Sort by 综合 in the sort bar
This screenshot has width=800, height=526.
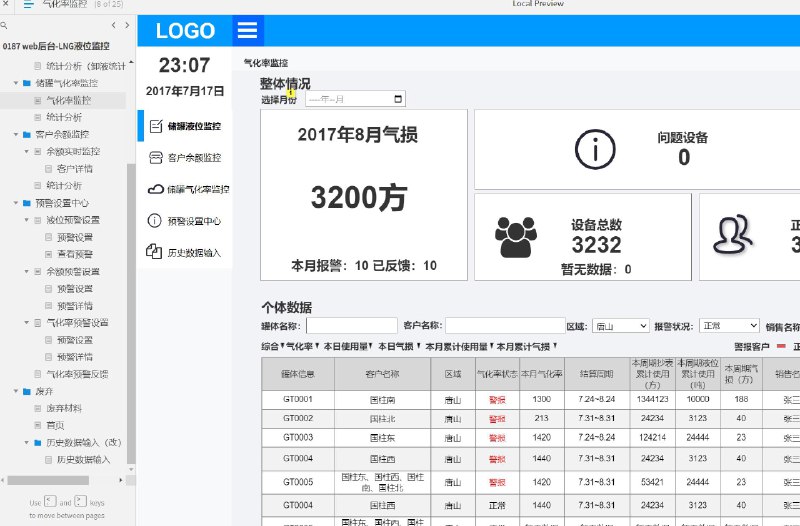(x=272, y=347)
